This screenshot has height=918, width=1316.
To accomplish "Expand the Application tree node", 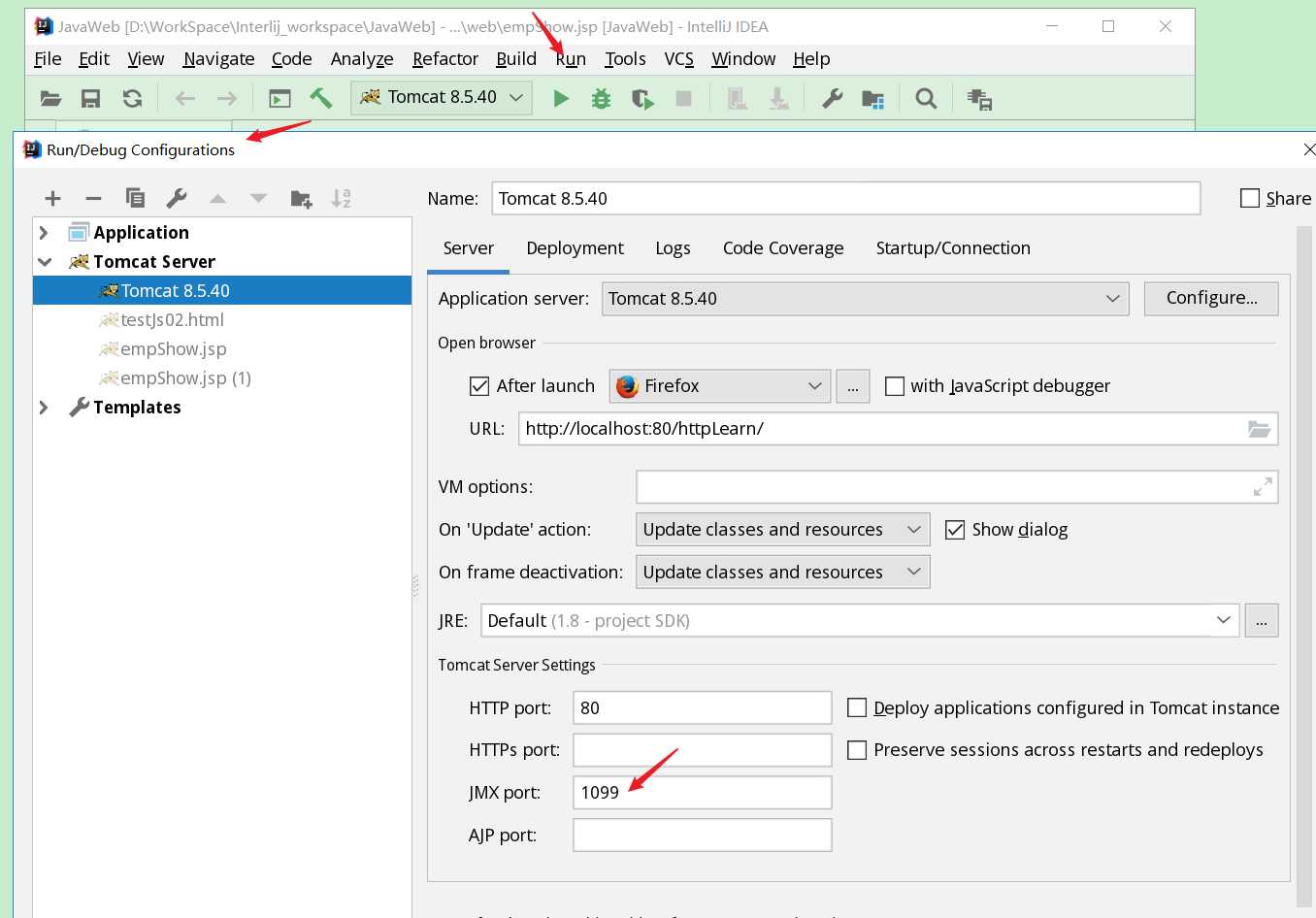I will (44, 233).
